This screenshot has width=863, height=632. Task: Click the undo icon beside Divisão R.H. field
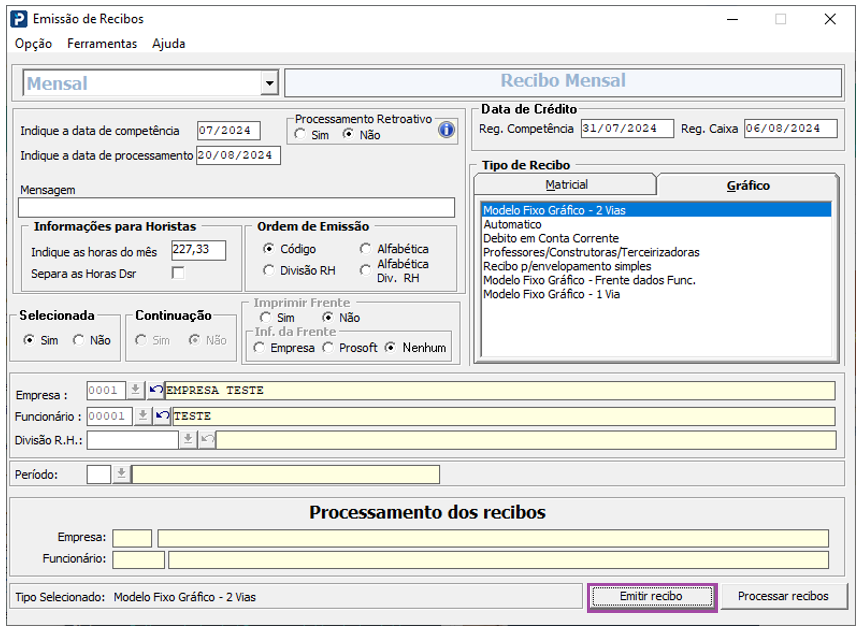click(x=207, y=439)
